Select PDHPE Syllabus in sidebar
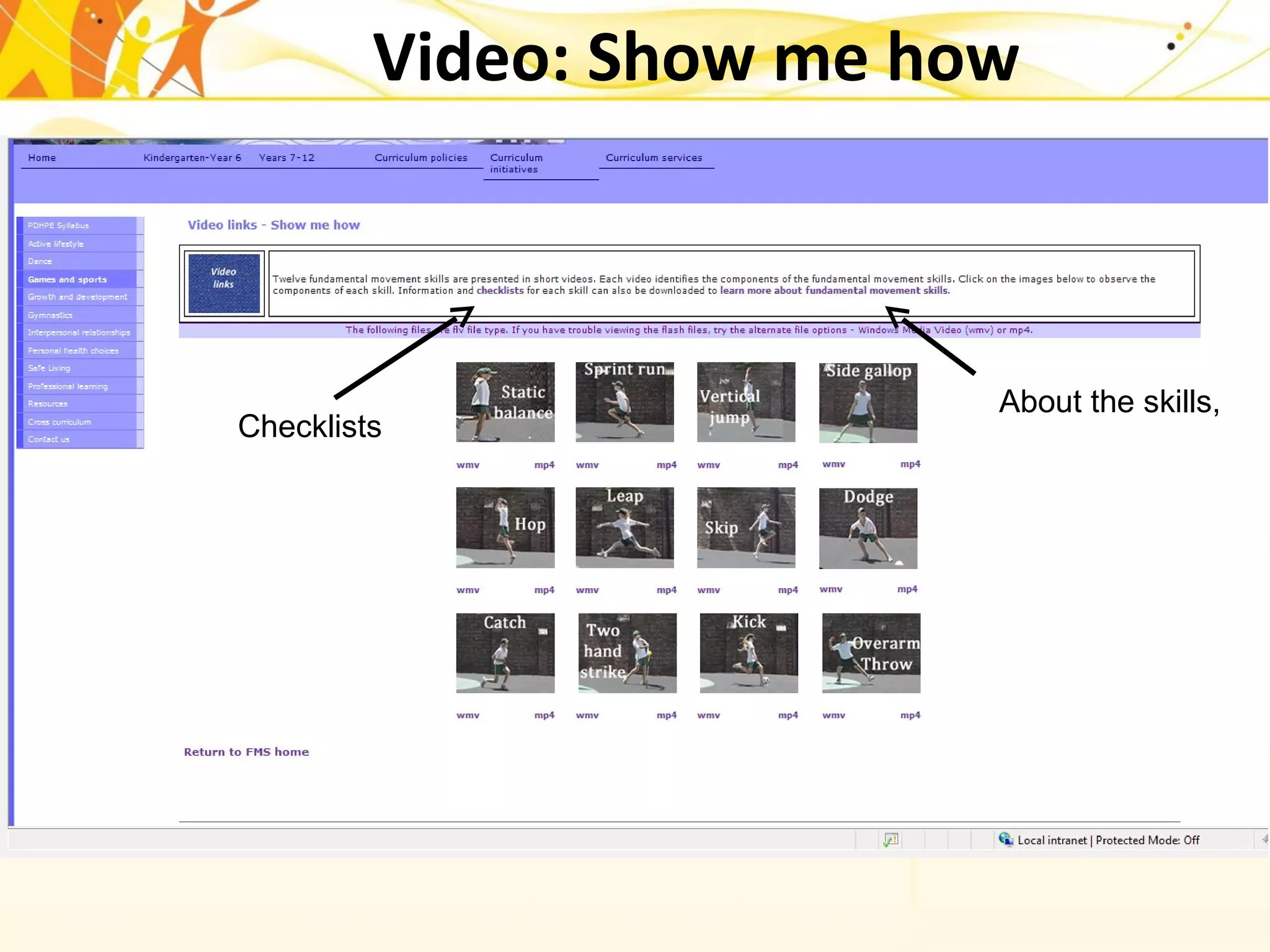Screen dimensions: 1270x952 pyautogui.click(x=80, y=226)
